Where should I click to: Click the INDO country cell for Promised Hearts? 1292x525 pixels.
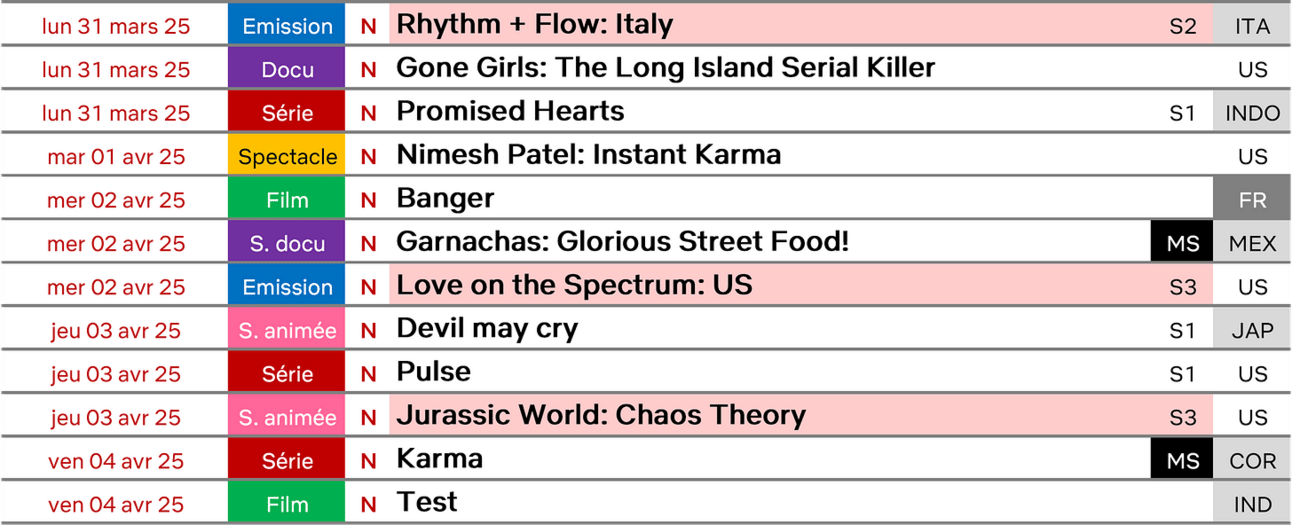[x=1252, y=112]
